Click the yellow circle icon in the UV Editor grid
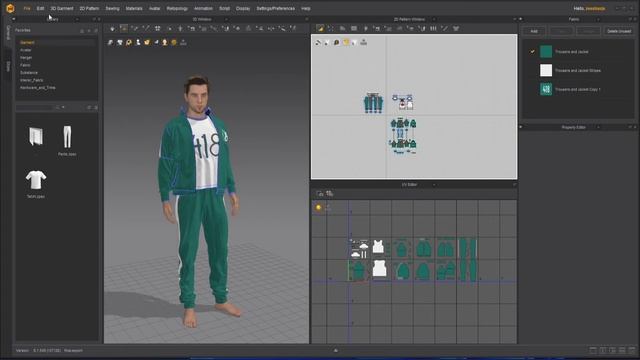The width and height of the screenshot is (640, 360). point(319,208)
